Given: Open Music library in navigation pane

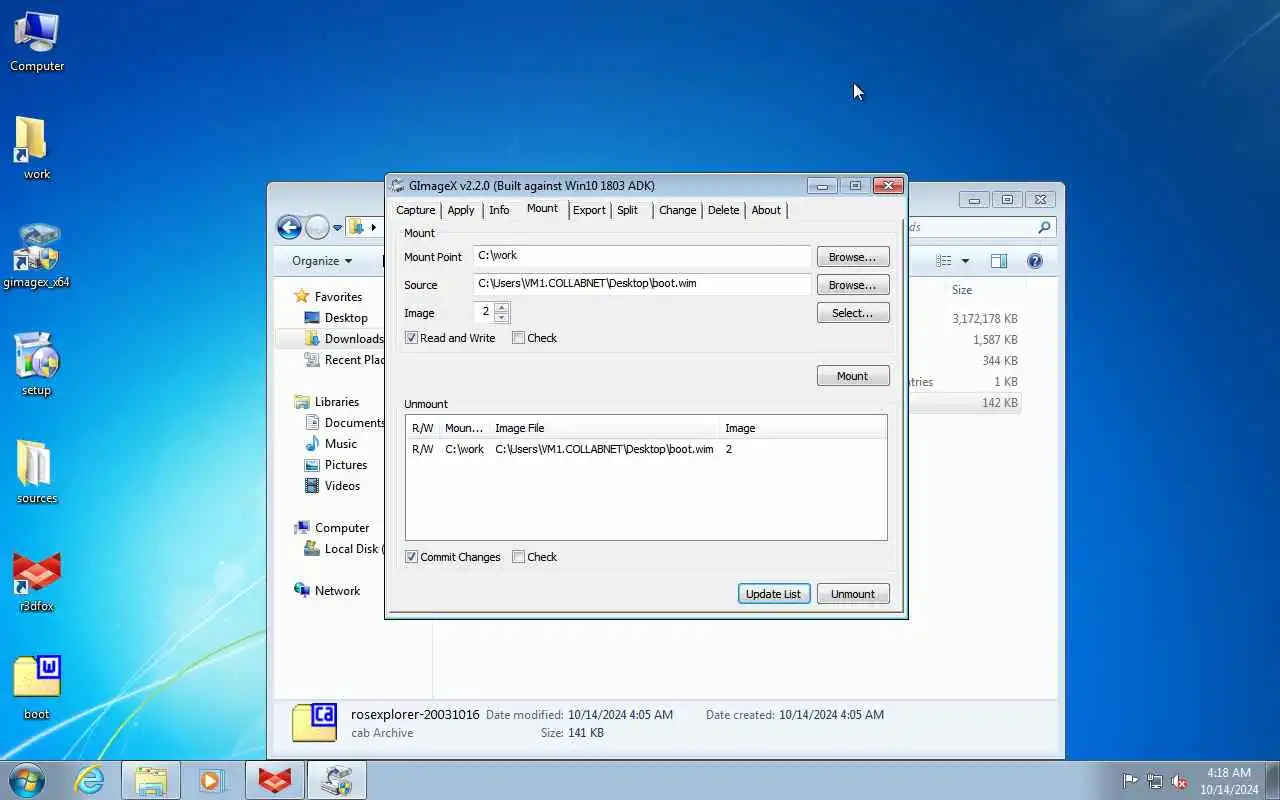Looking at the screenshot, I should 340,444.
